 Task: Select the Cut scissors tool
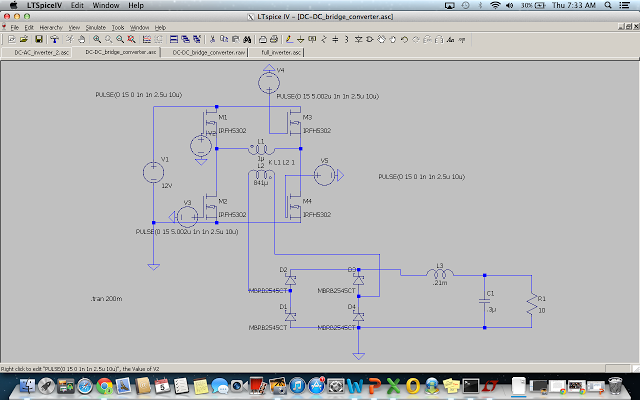coord(212,39)
